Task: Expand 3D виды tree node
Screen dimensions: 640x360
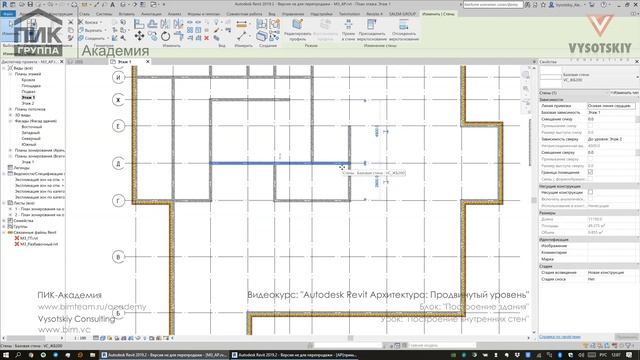Action: (x=10, y=115)
